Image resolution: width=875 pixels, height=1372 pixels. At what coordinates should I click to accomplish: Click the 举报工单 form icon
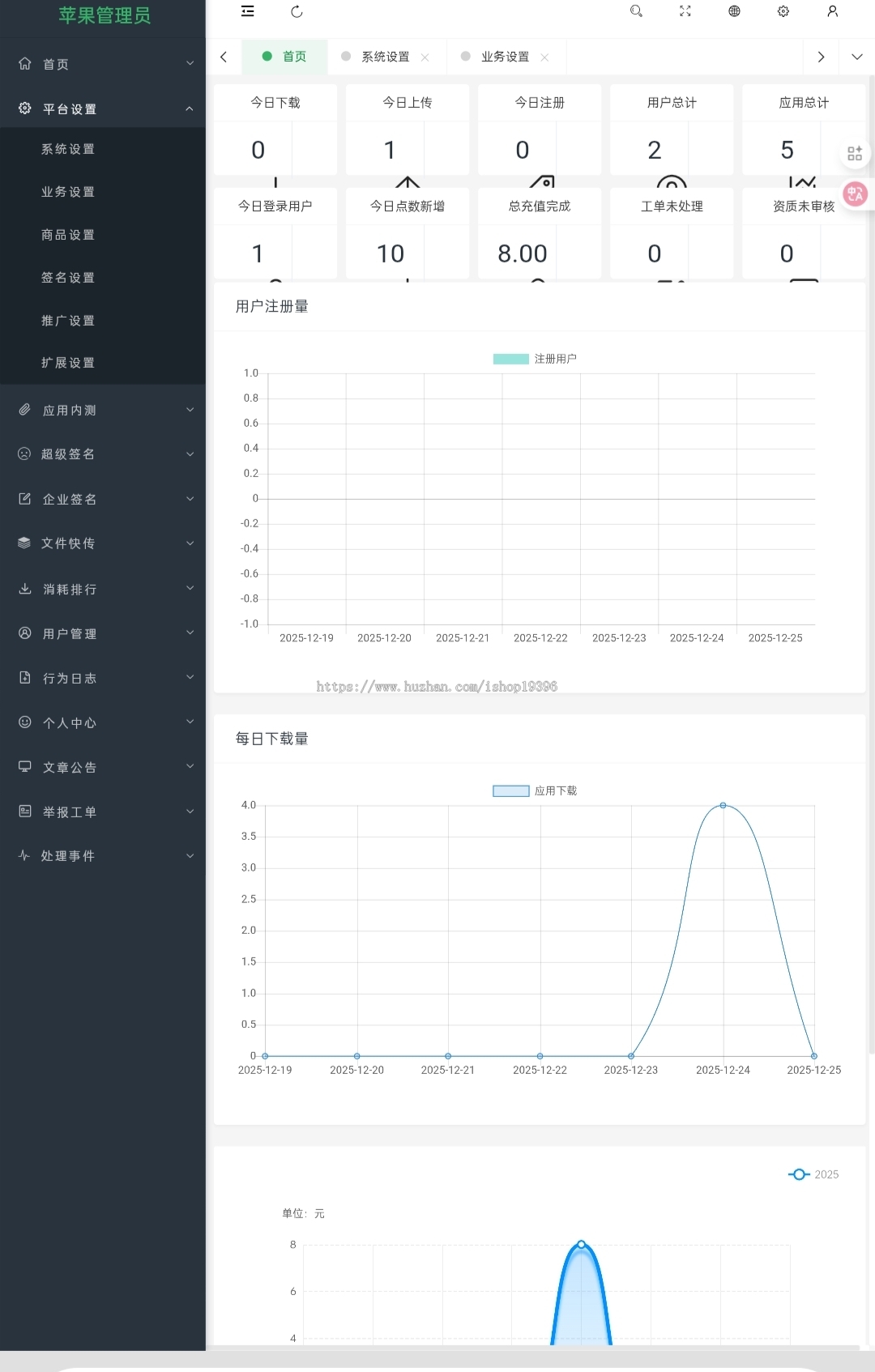click(25, 811)
